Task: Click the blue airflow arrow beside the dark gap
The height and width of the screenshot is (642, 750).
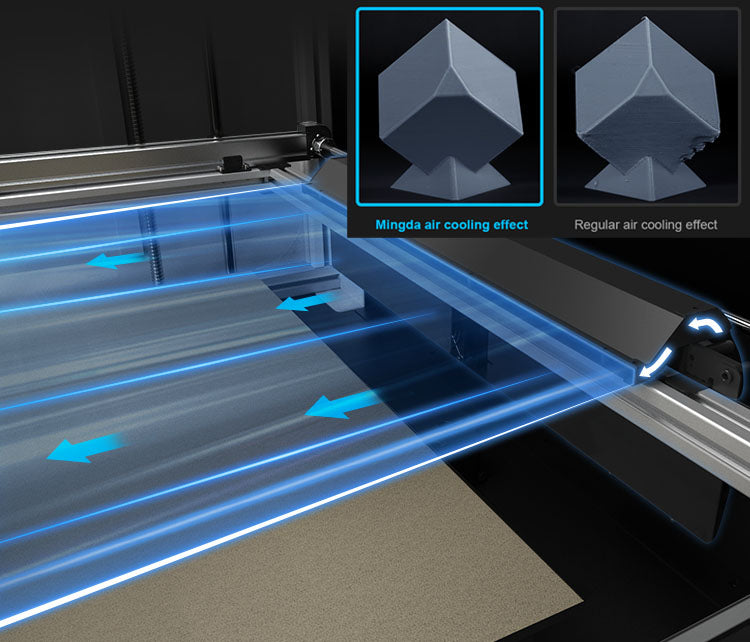Action: tap(304, 300)
